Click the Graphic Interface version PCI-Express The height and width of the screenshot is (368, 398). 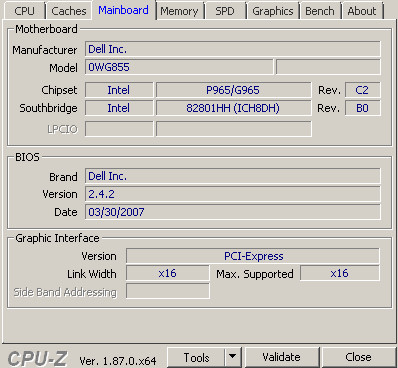pos(253,256)
